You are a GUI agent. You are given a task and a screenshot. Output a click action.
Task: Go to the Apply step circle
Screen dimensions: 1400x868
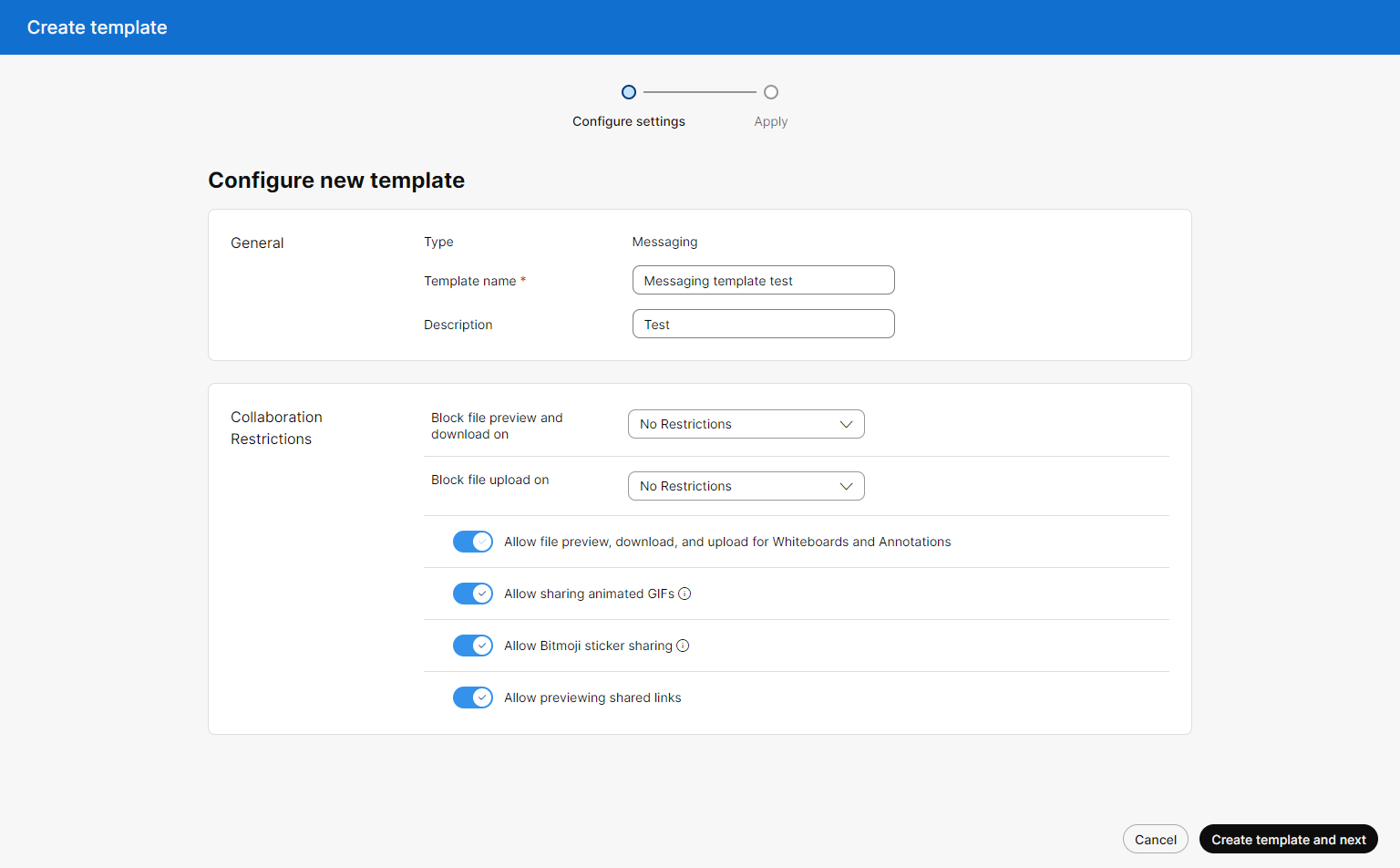coord(771,92)
